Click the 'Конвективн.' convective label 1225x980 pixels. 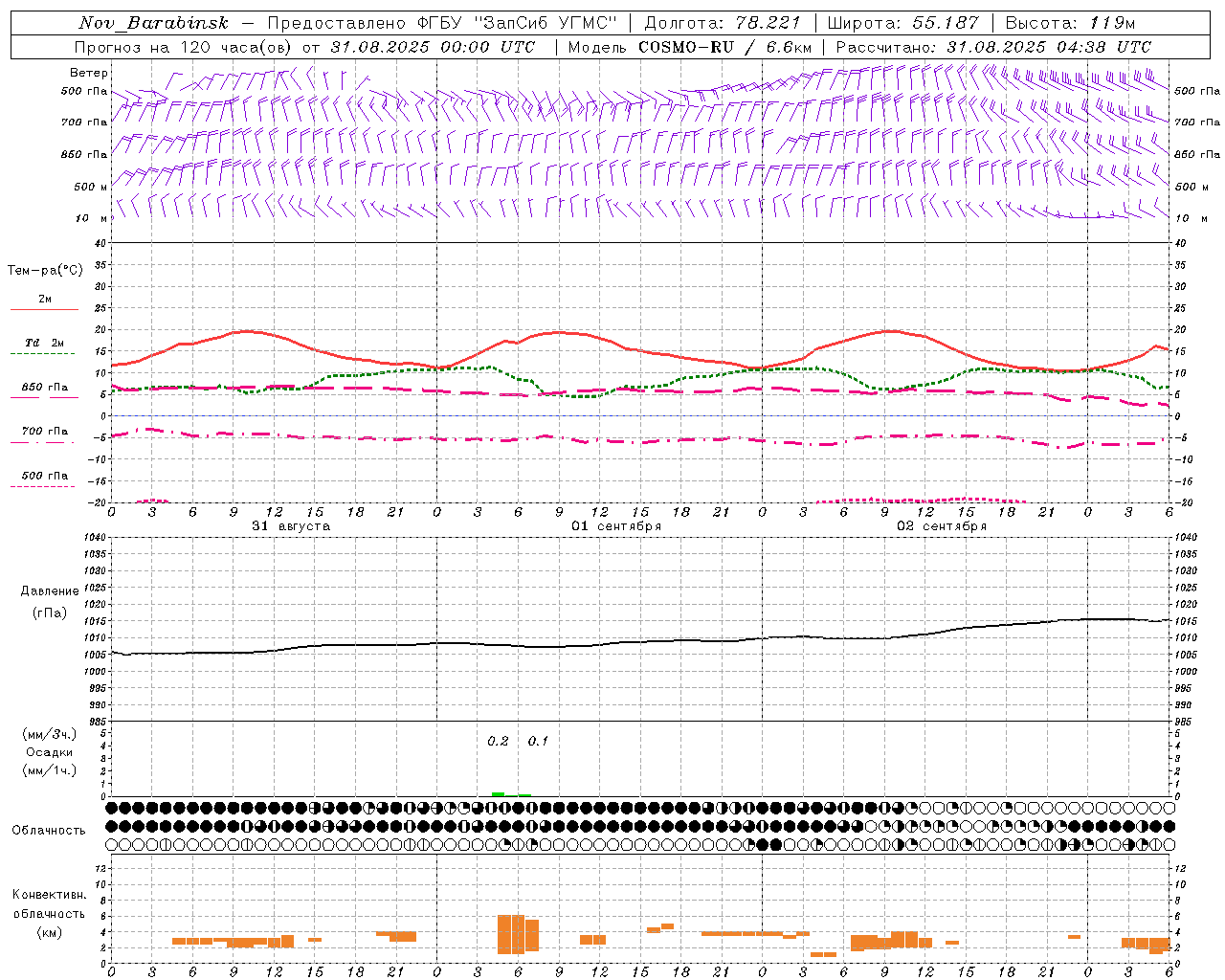pos(50,895)
